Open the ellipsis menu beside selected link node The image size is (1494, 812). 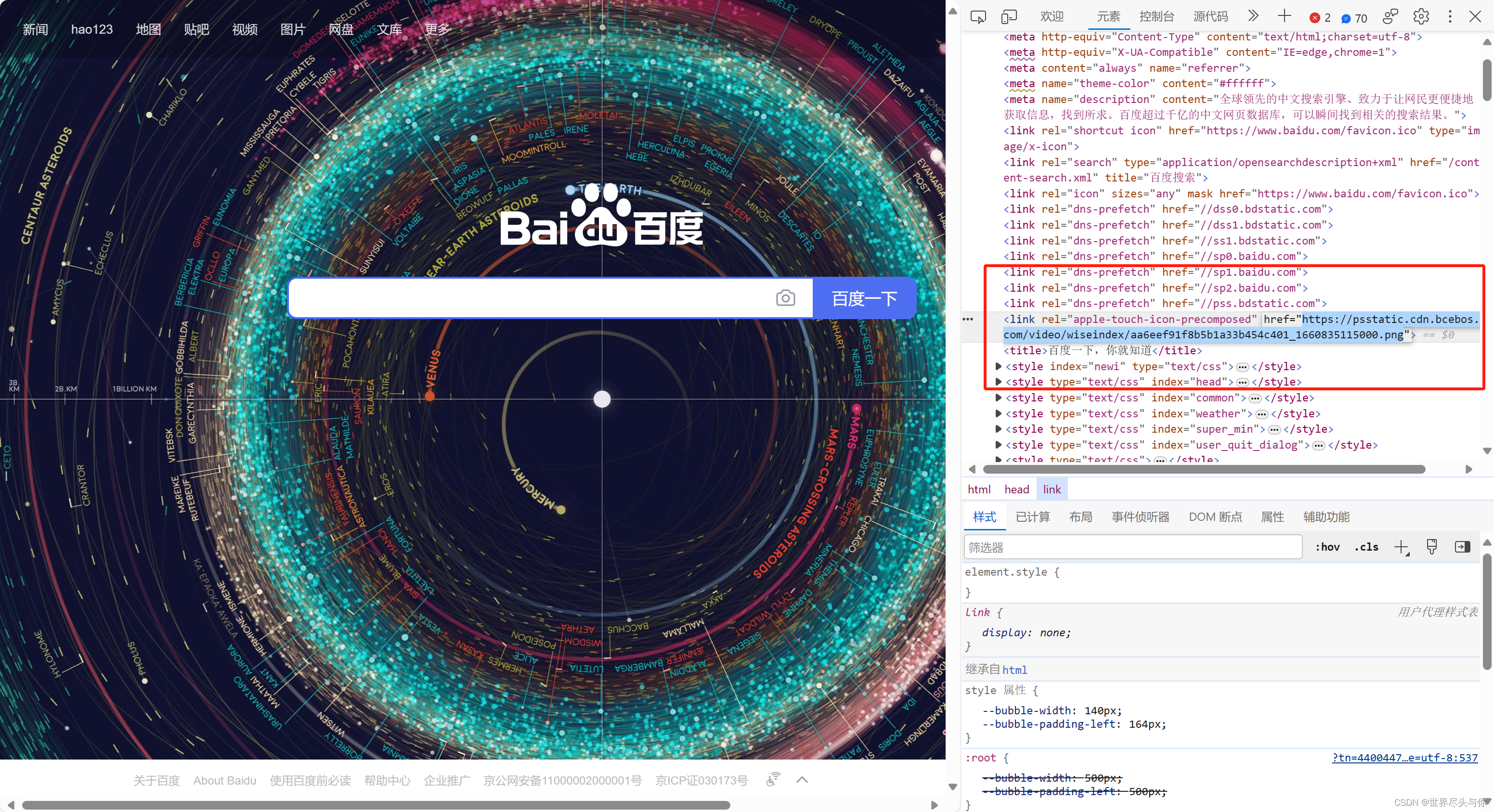[968, 320]
